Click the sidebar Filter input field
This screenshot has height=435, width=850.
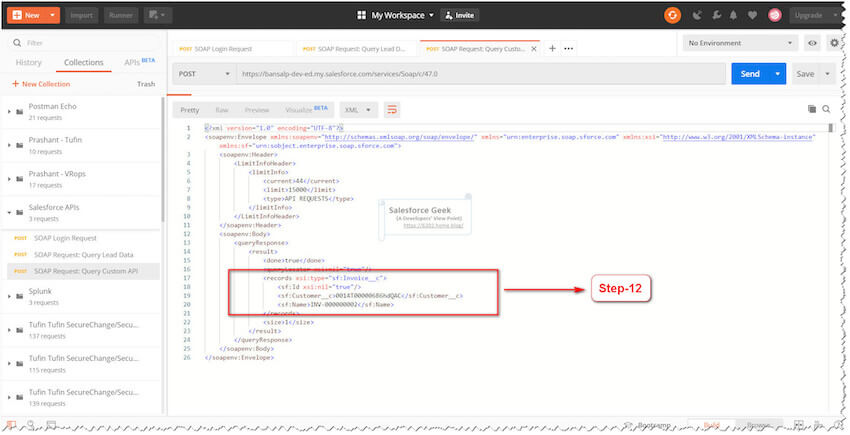pyautogui.click(x=82, y=43)
